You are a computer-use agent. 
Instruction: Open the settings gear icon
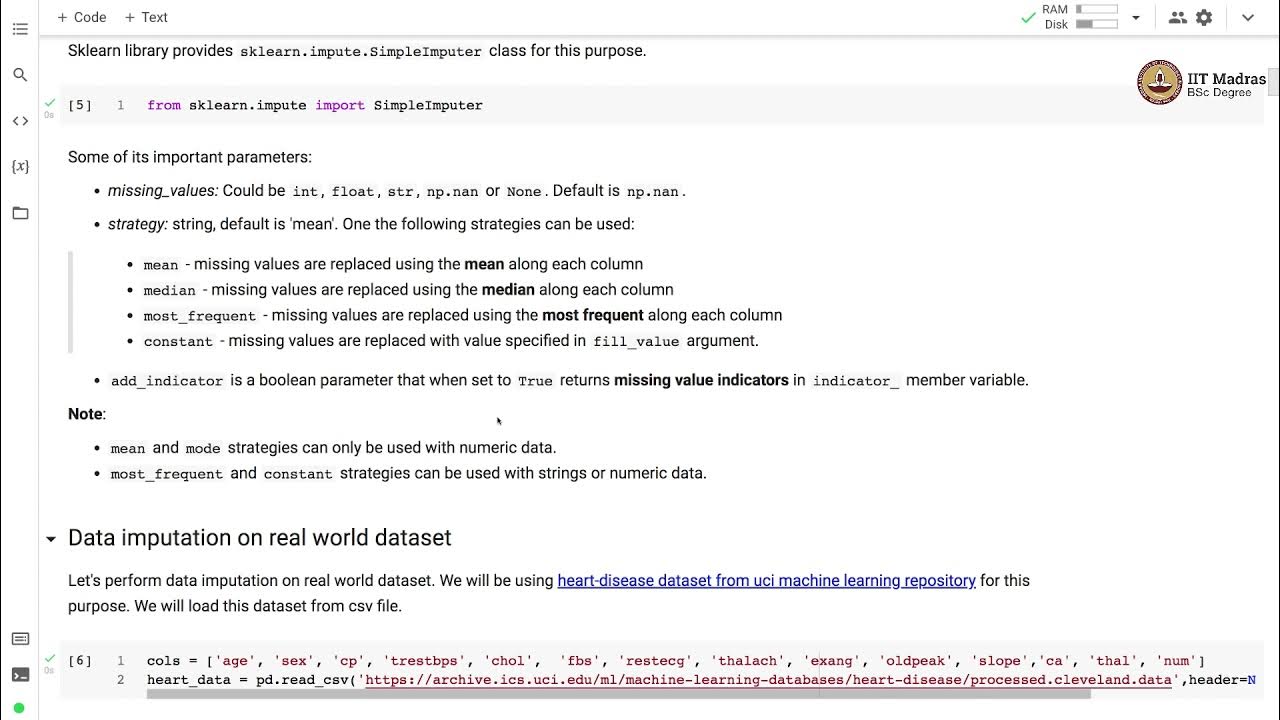pyautogui.click(x=1204, y=17)
